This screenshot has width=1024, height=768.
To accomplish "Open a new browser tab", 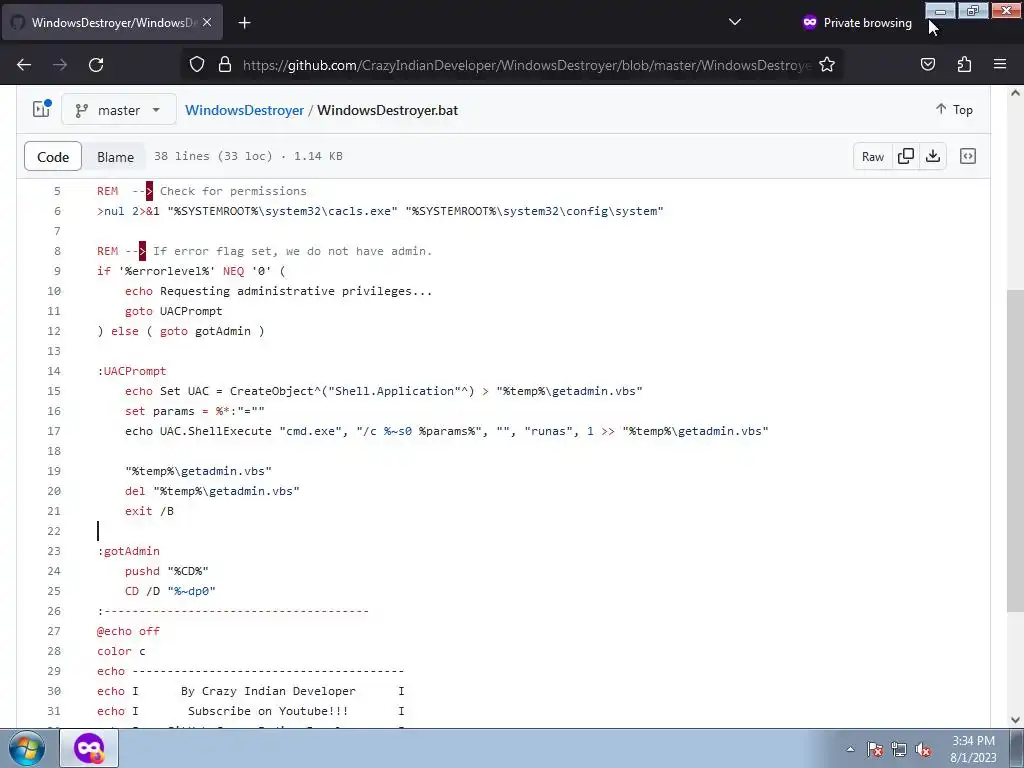I will [244, 23].
